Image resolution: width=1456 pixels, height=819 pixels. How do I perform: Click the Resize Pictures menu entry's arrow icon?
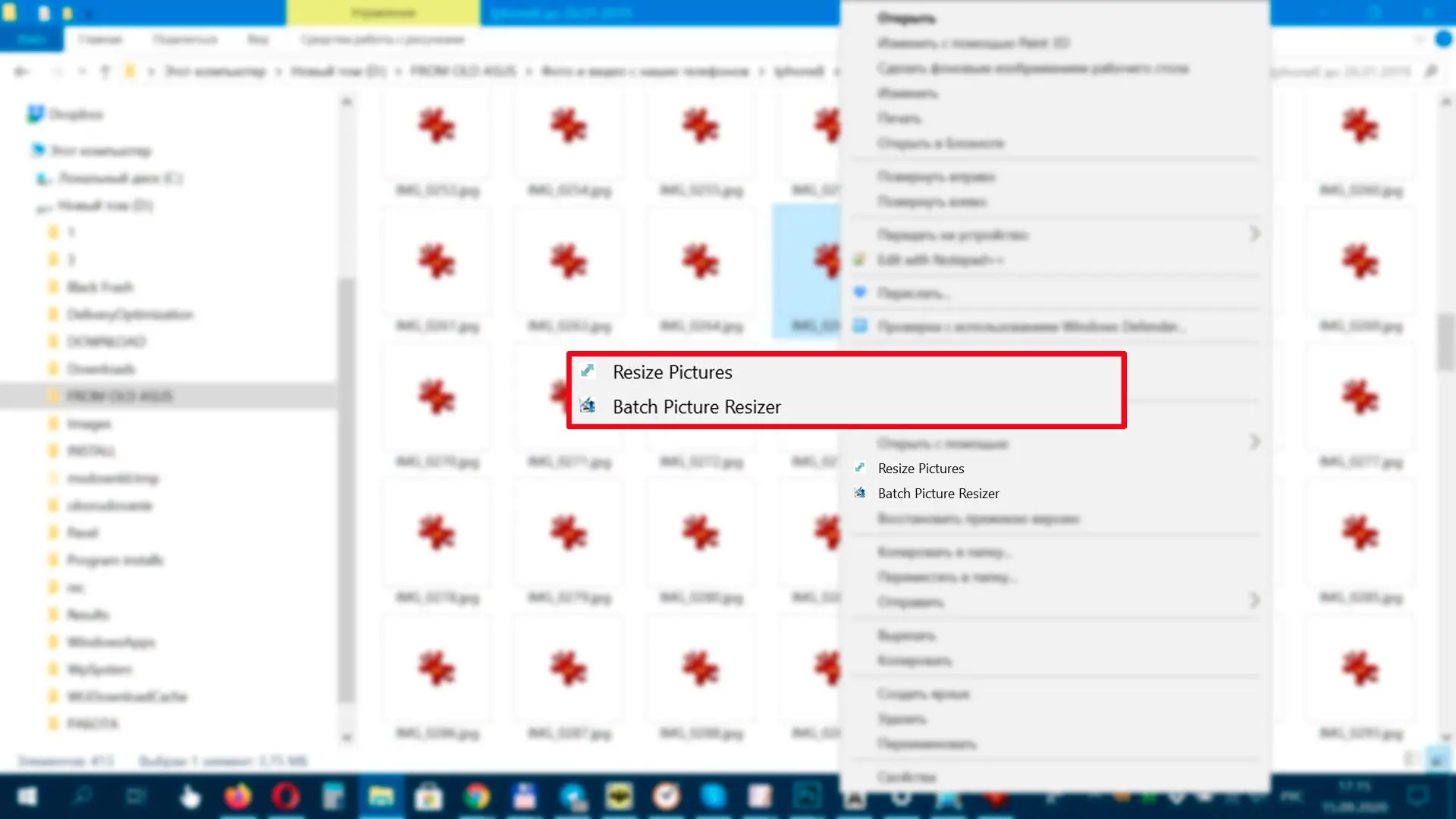(x=860, y=468)
